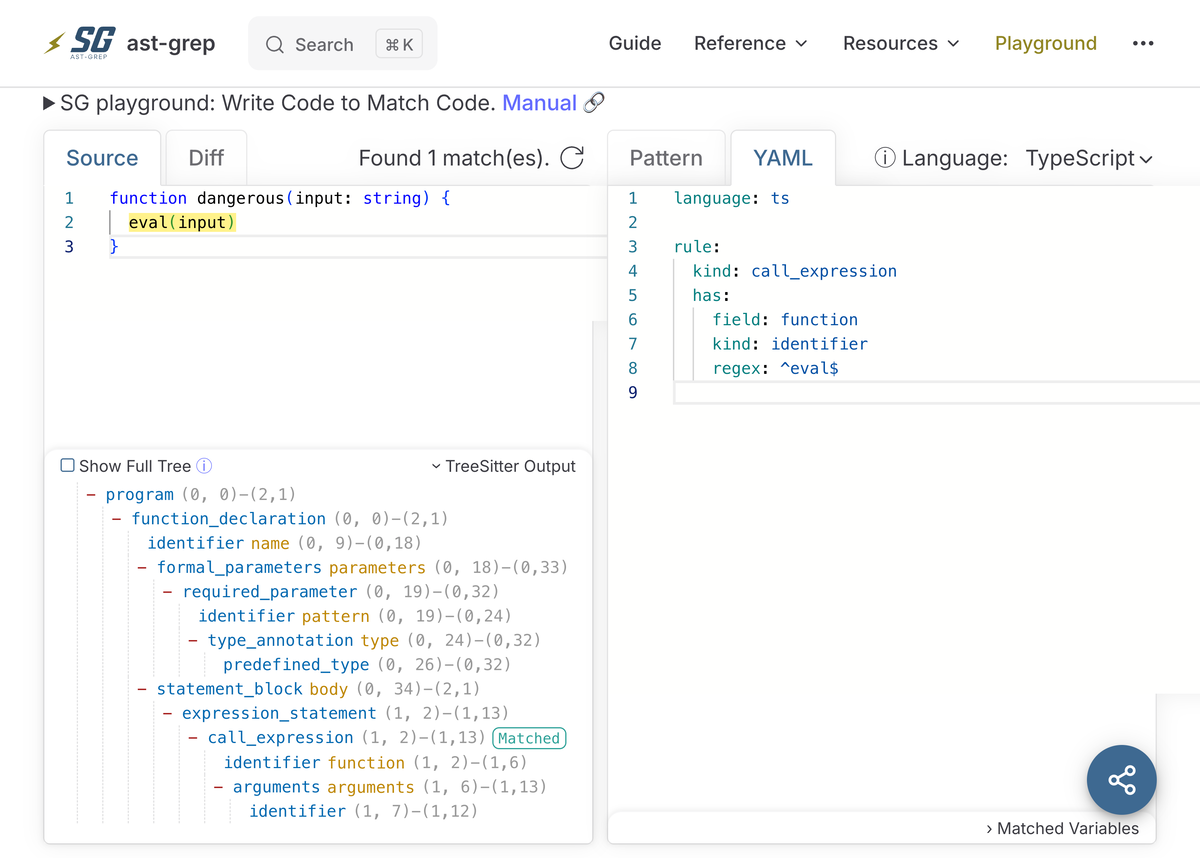Switch to the Diff tab

[206, 158]
